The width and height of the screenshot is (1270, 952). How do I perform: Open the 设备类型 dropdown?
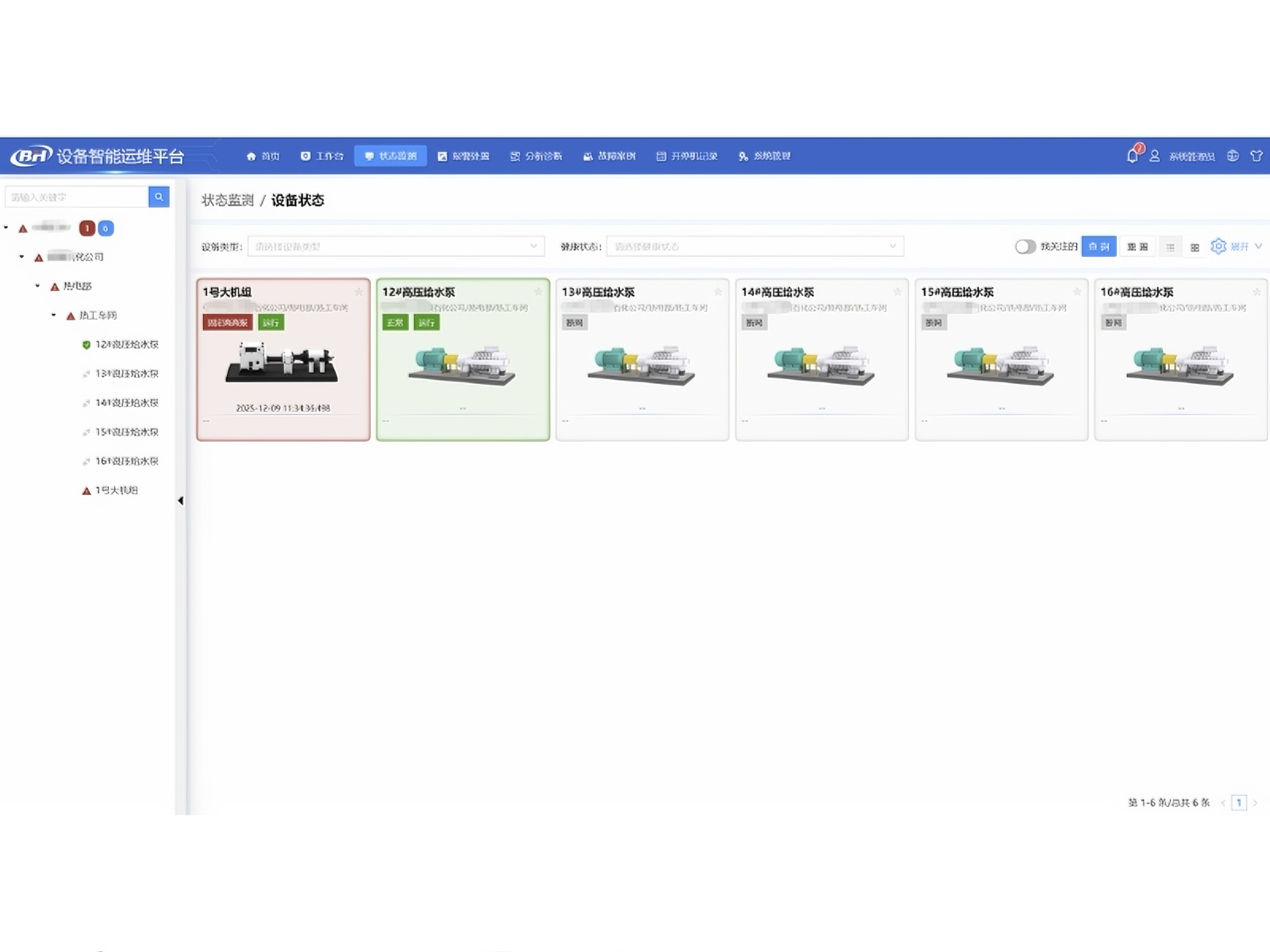click(x=395, y=247)
